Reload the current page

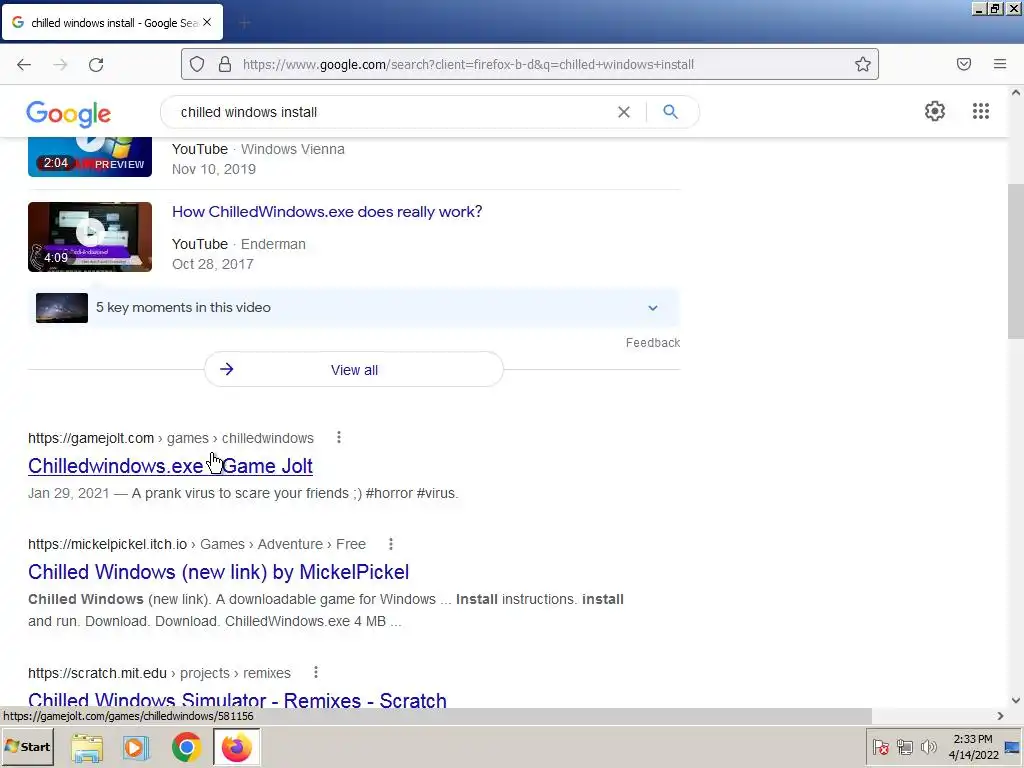[96, 64]
